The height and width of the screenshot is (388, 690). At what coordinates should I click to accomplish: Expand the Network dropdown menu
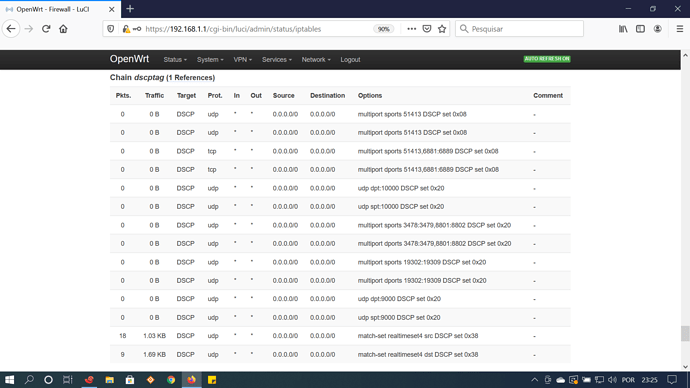pos(316,60)
